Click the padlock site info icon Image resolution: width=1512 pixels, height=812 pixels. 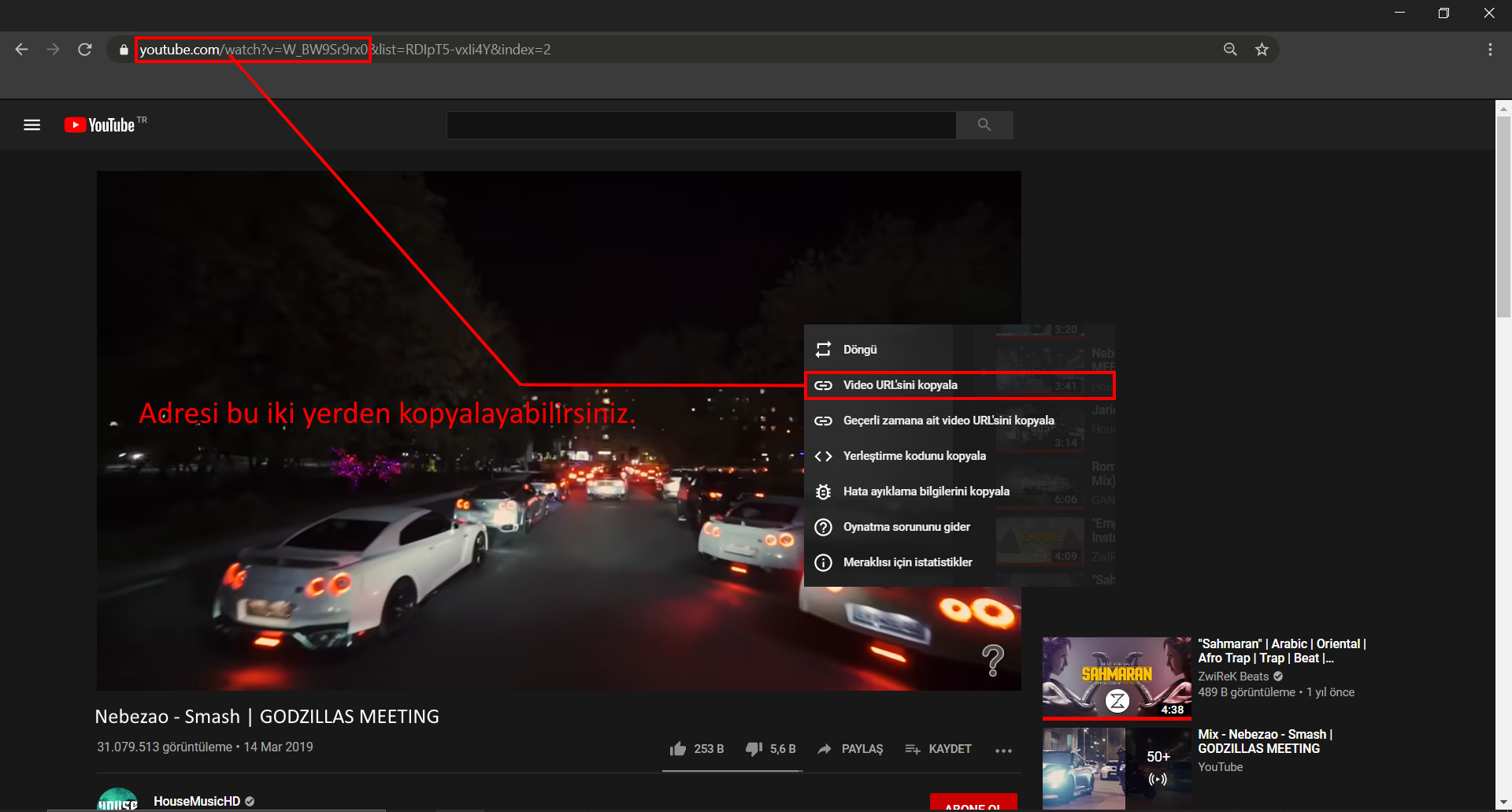click(x=124, y=50)
